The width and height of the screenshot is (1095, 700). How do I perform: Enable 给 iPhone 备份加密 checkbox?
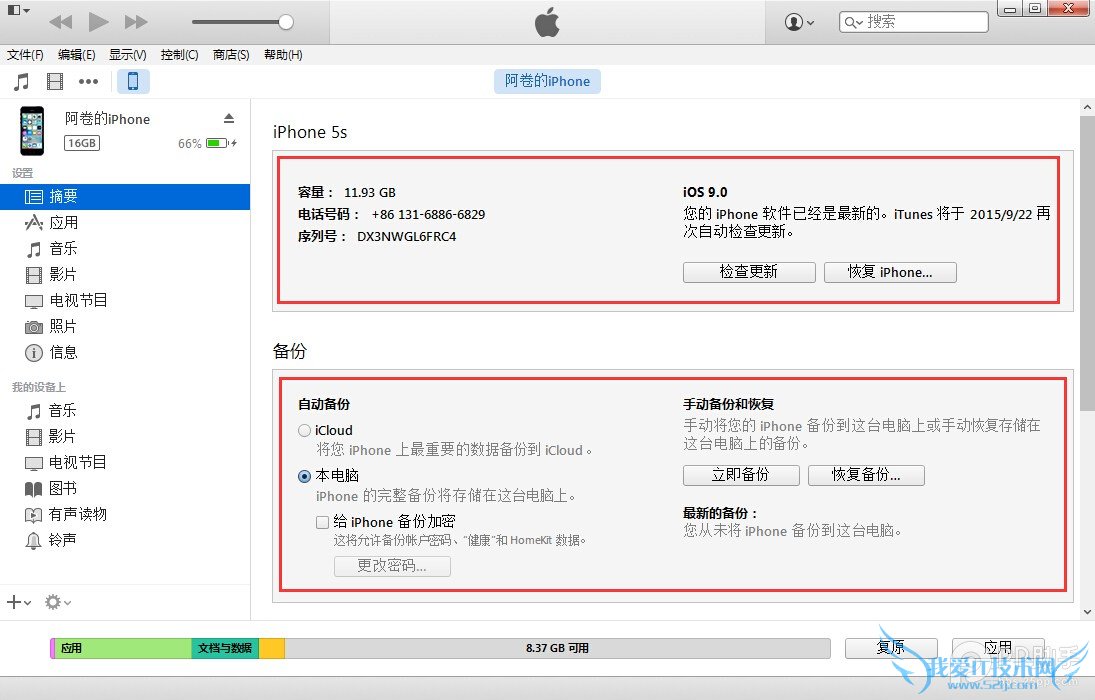pyautogui.click(x=322, y=522)
